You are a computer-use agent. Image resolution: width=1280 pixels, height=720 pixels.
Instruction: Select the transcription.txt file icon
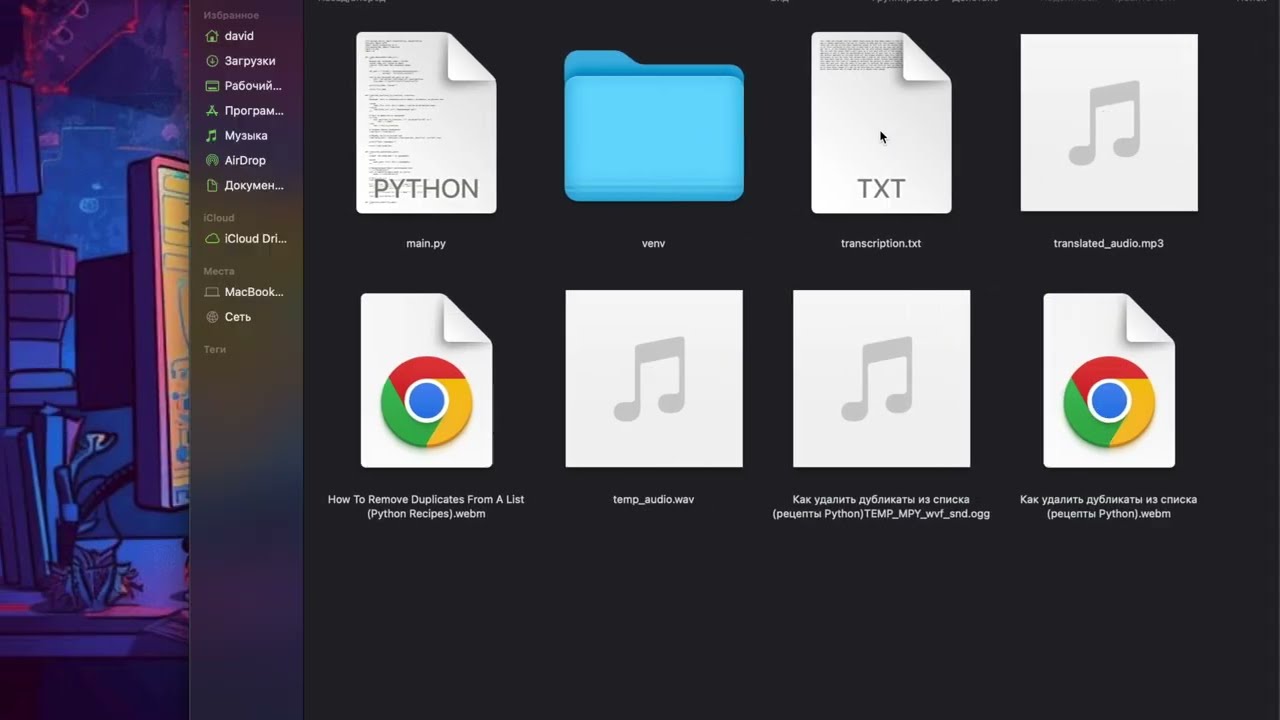point(881,122)
